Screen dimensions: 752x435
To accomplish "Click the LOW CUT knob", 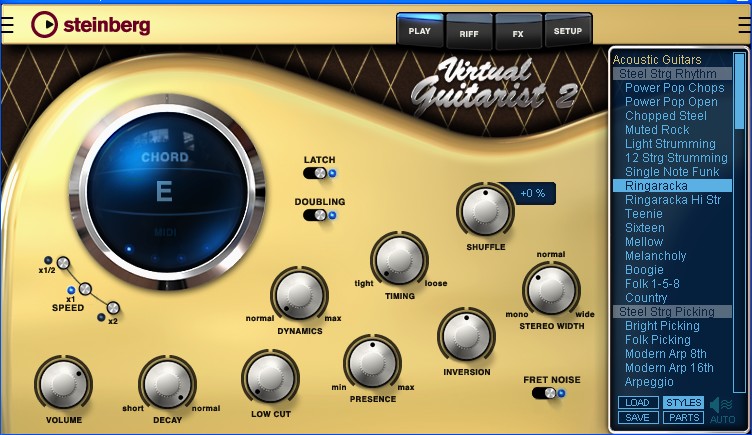I will (270, 378).
